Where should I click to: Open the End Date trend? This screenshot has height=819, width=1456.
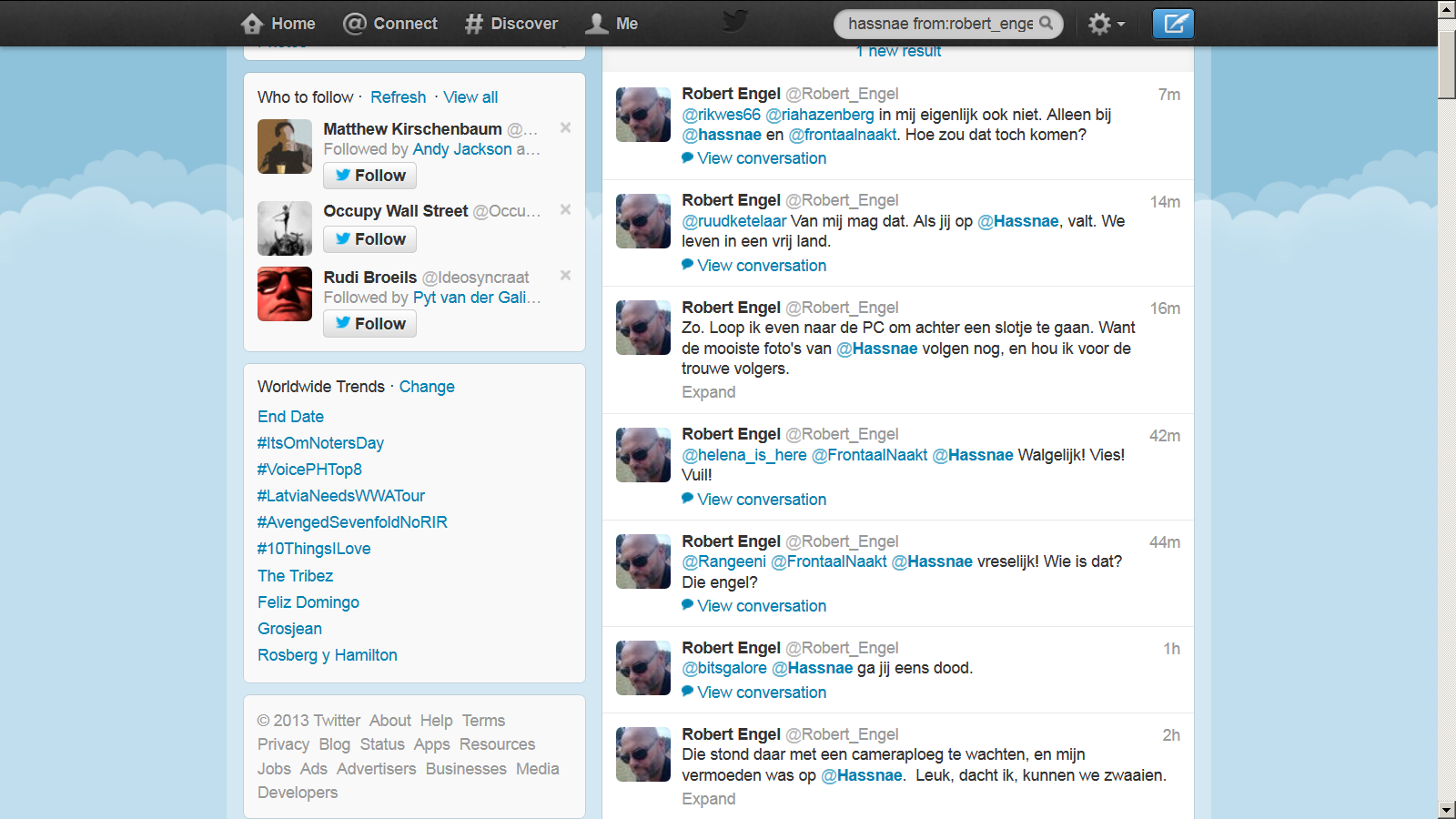tap(290, 417)
